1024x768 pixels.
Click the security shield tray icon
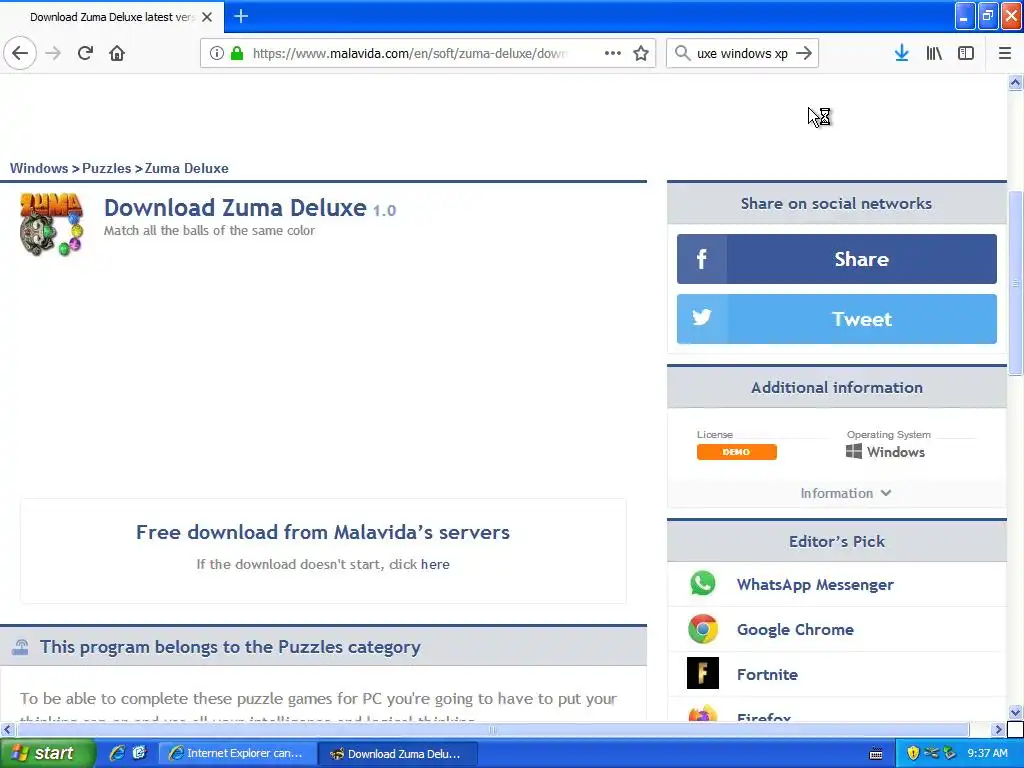click(913, 753)
